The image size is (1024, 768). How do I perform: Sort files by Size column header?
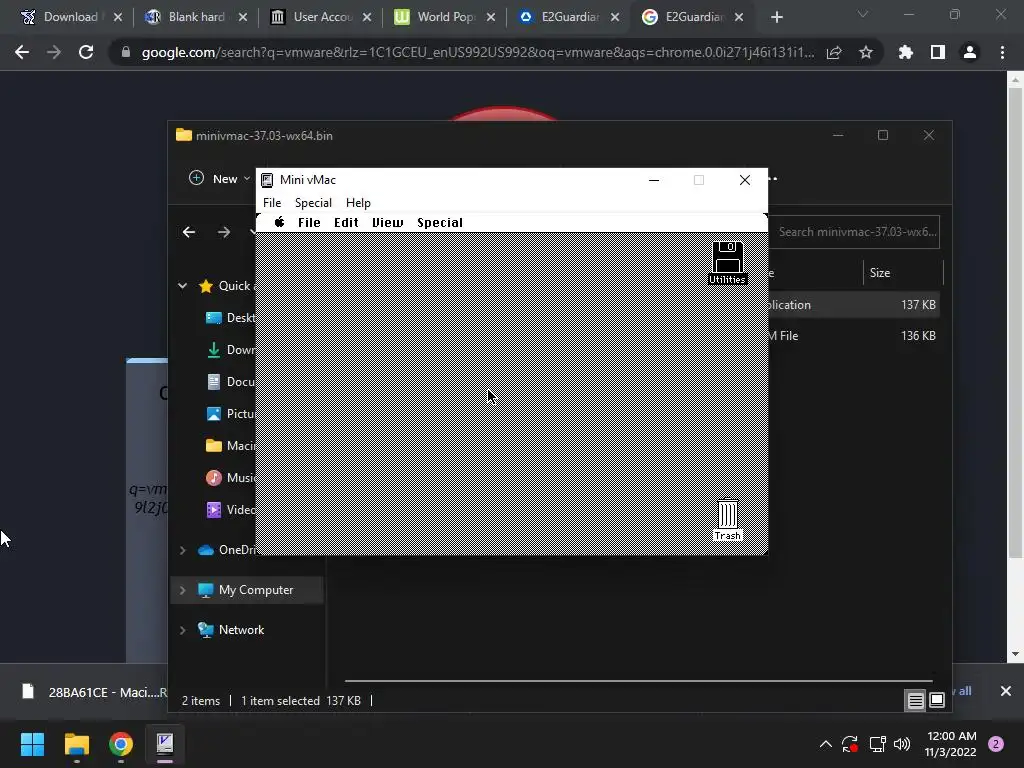902,273
